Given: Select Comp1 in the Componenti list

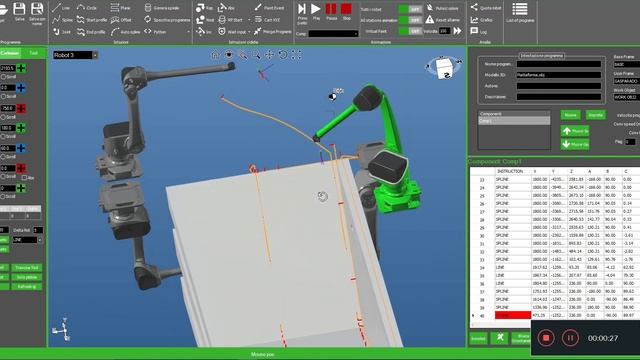Looking at the screenshot, I should click(514, 121).
